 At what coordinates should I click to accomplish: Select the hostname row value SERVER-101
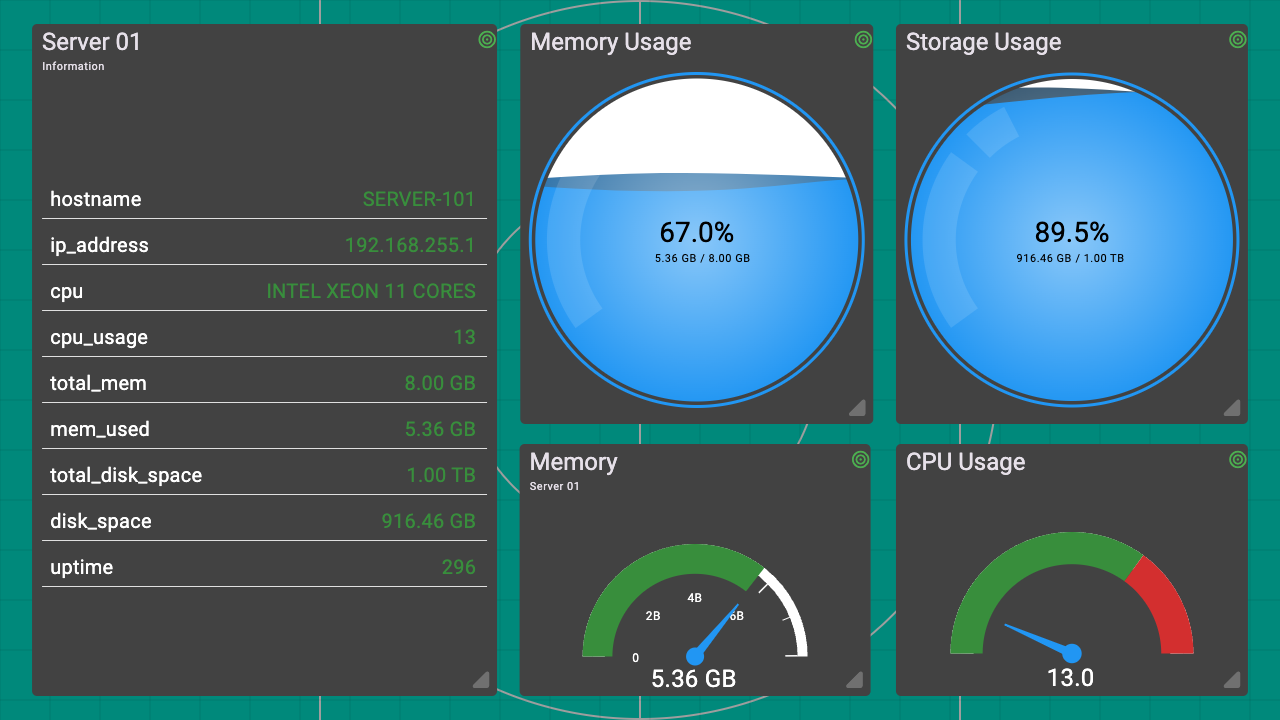tap(418, 199)
